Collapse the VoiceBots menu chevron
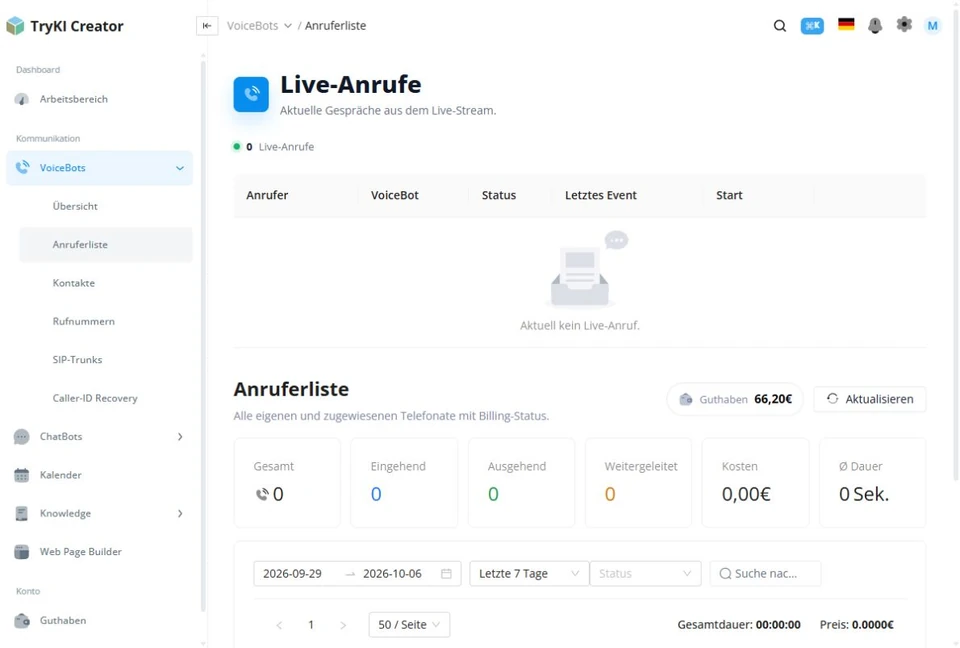This screenshot has width=960, height=648. pos(179,168)
